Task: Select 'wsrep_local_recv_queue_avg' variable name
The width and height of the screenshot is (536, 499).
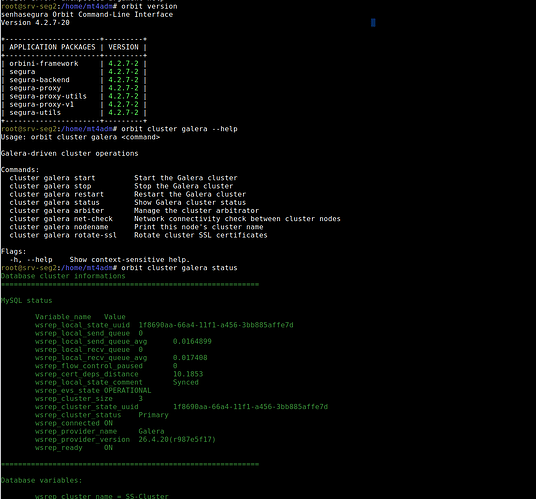Action: point(91,358)
